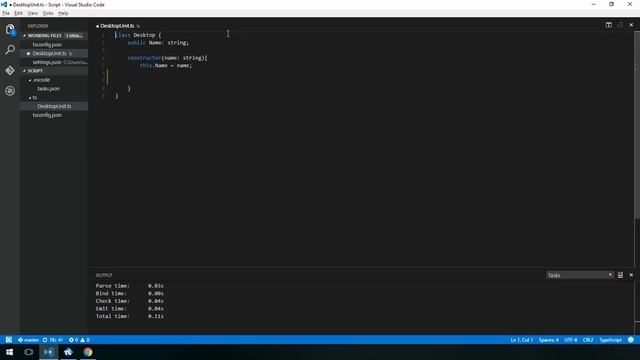Screen dimensions: 640x360
Task: Click the 'public Name: string;' code line
Action: 158,42
